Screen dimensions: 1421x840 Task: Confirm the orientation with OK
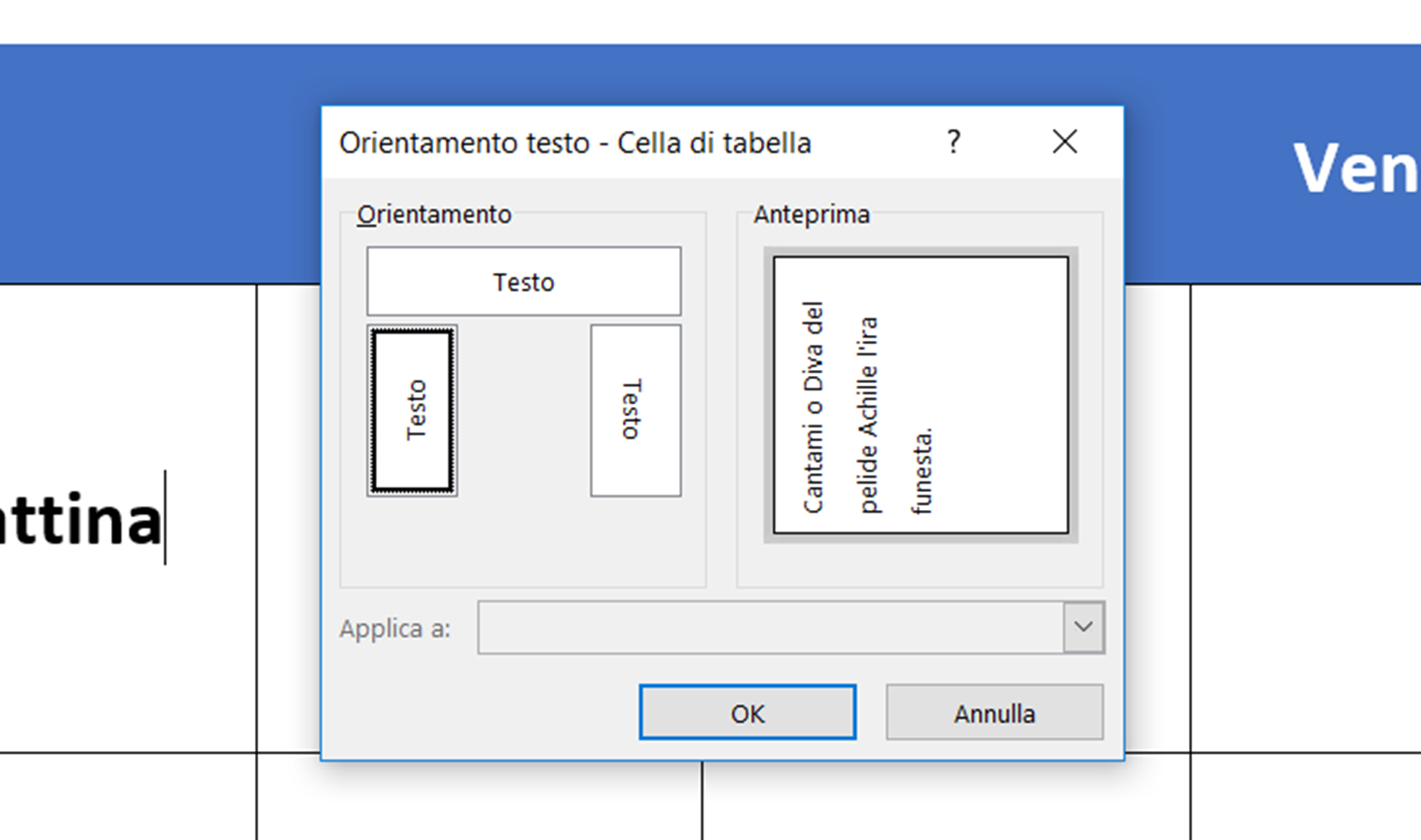(x=747, y=713)
